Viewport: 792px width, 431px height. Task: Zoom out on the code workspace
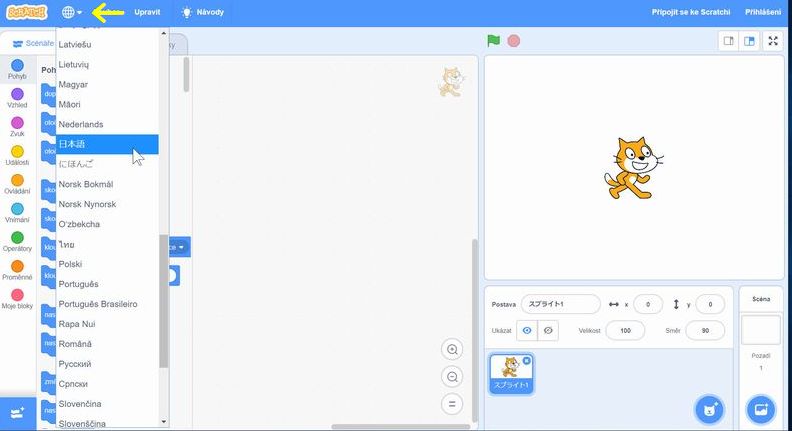pyautogui.click(x=452, y=377)
